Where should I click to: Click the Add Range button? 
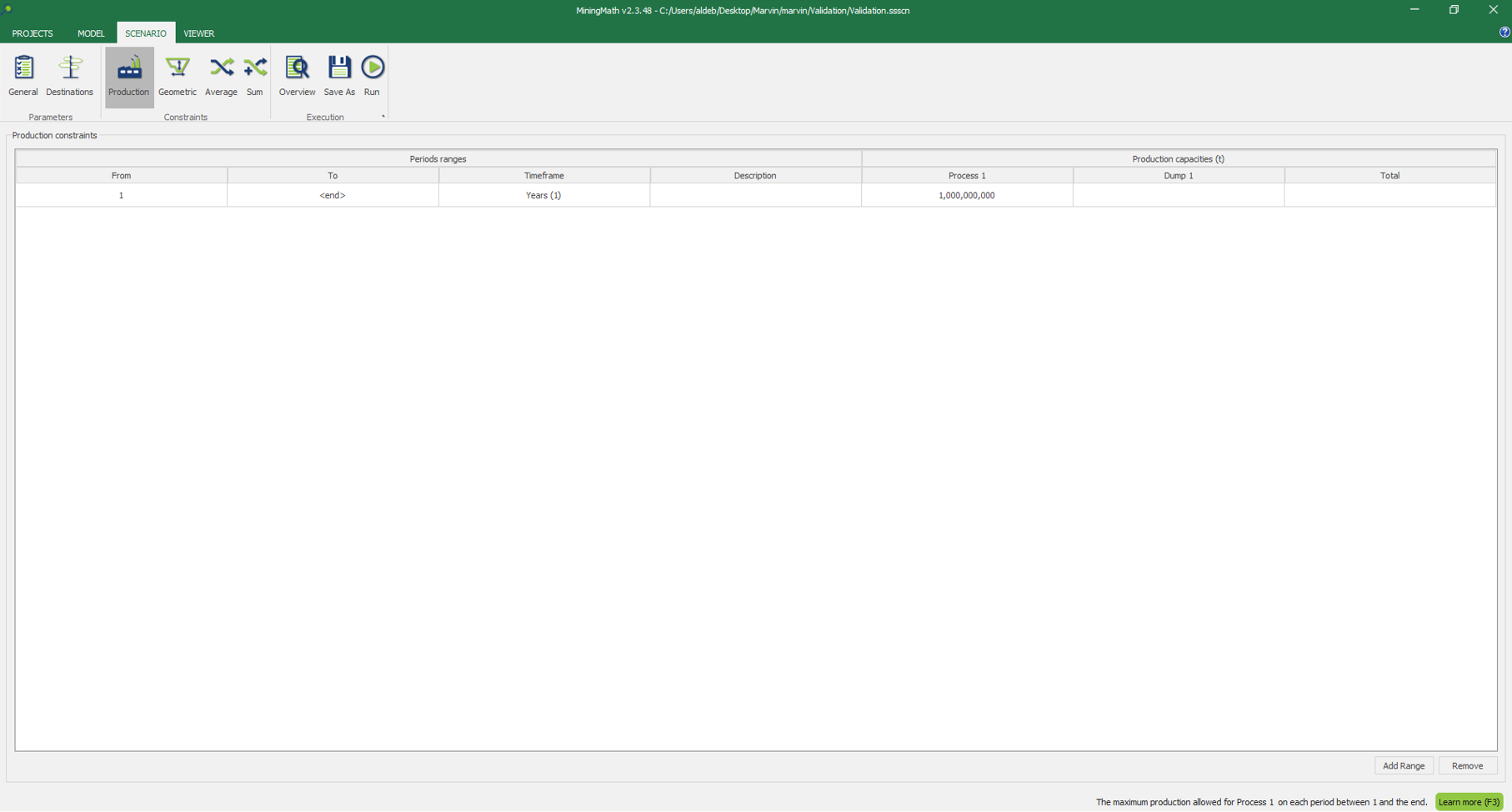pyautogui.click(x=1404, y=765)
